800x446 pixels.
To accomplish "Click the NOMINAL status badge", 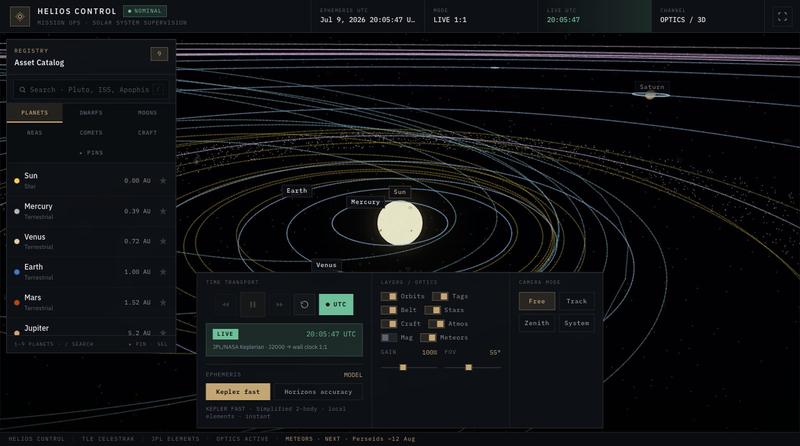I will coord(145,11).
